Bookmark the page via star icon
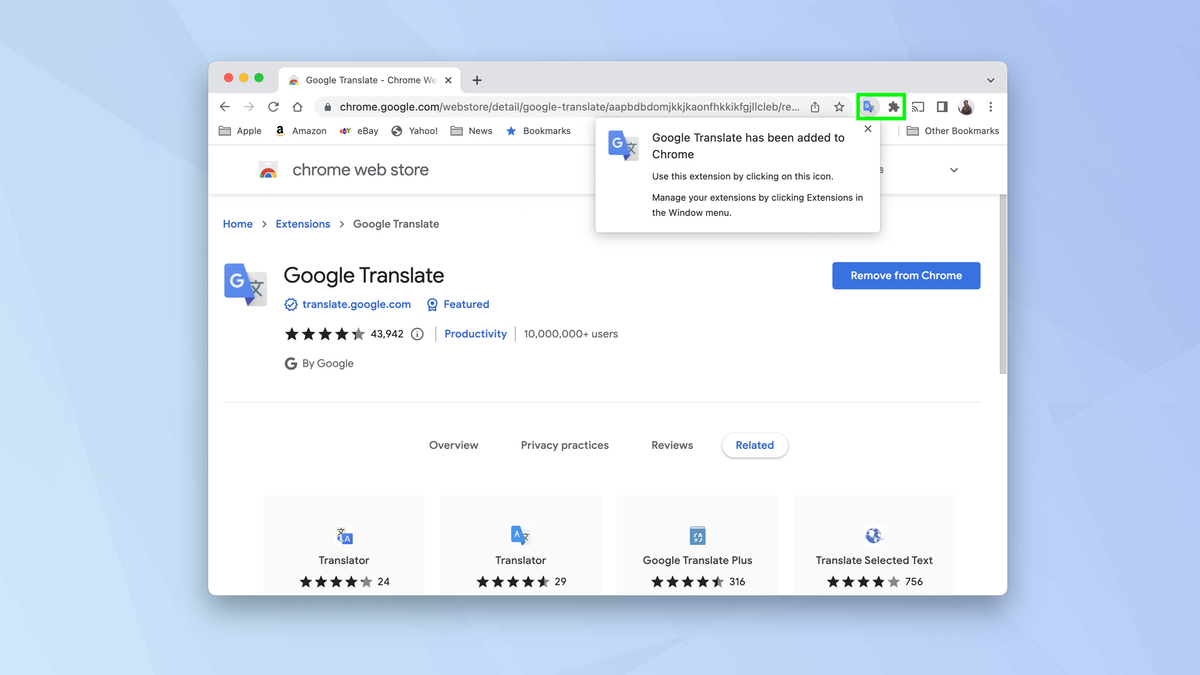The width and height of the screenshot is (1200, 675). pos(839,106)
